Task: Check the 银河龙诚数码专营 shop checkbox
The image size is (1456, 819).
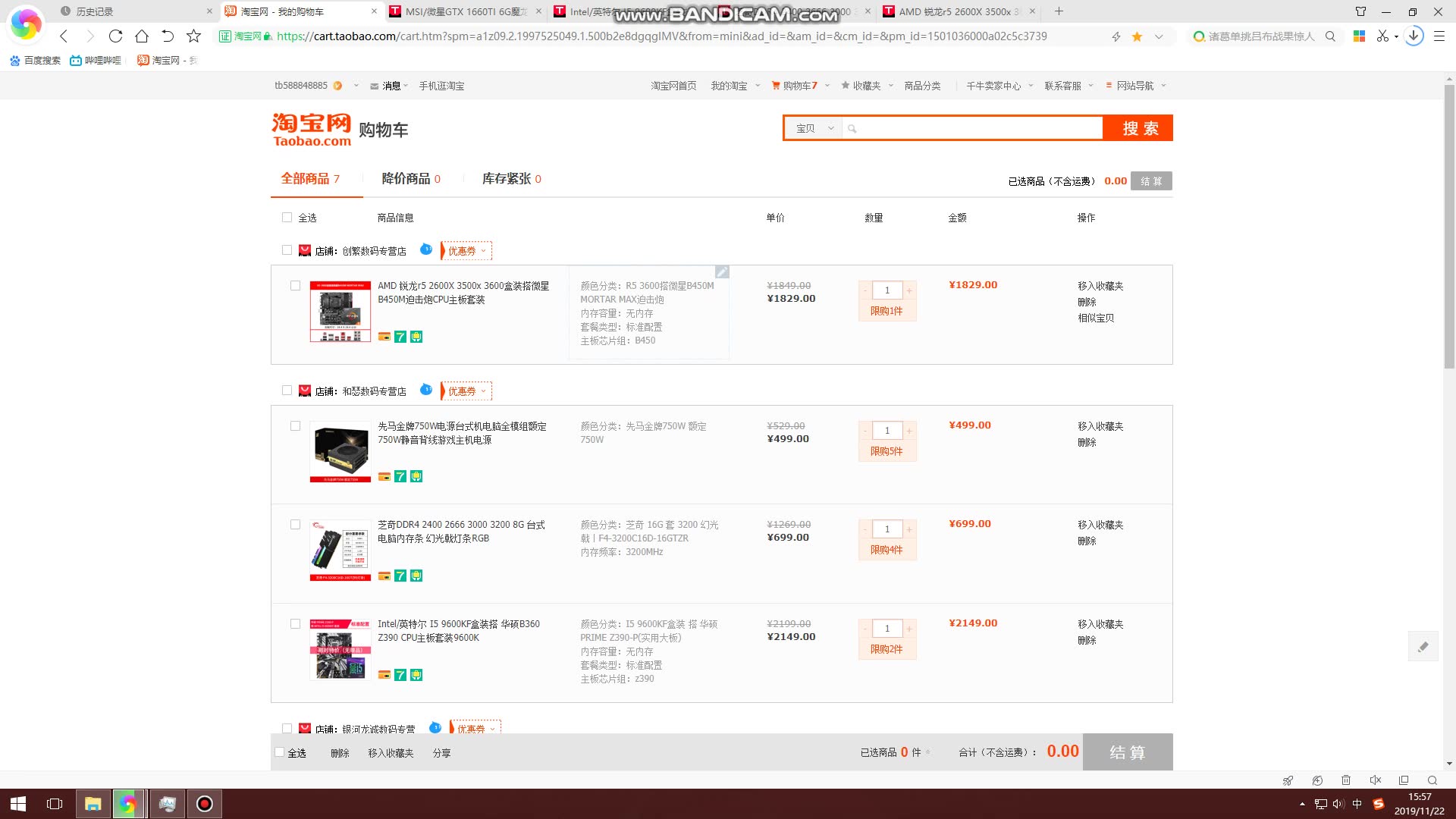Action: coord(287,728)
